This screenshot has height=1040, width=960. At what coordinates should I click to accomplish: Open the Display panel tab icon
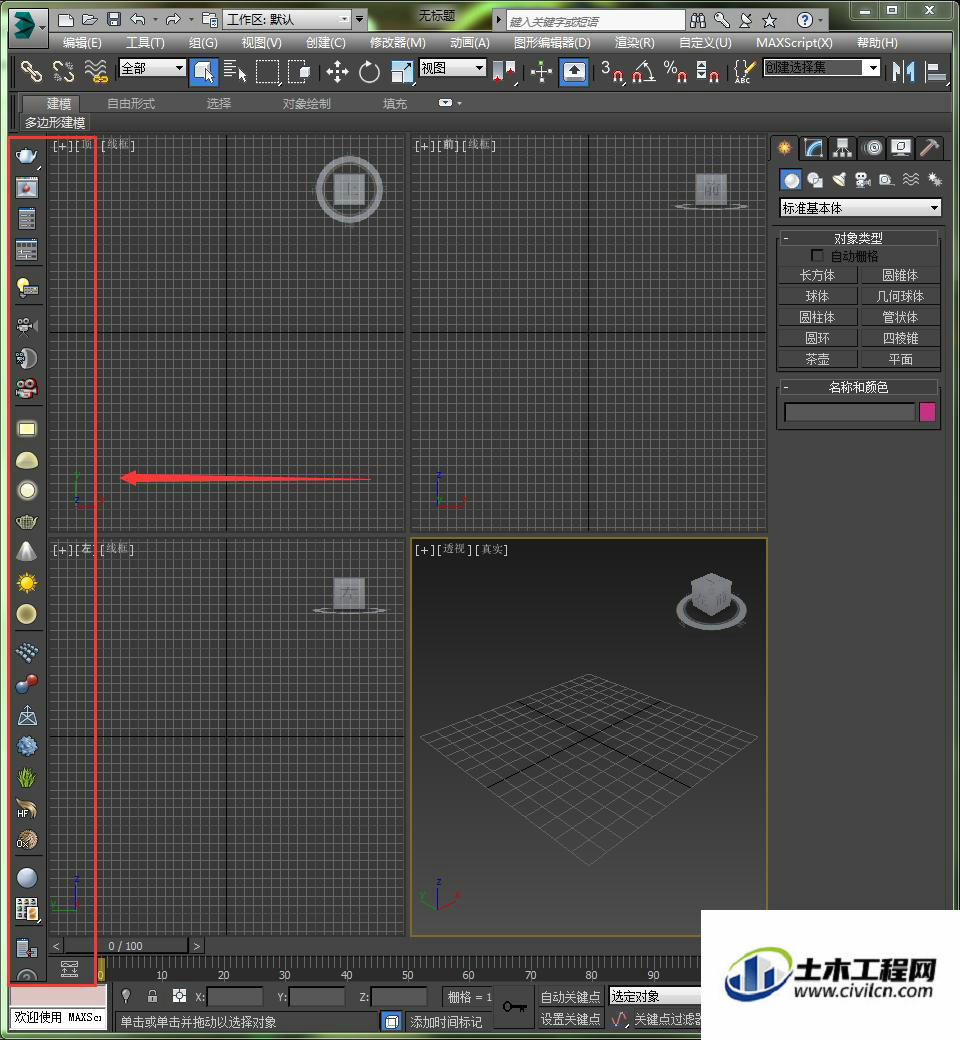point(901,147)
